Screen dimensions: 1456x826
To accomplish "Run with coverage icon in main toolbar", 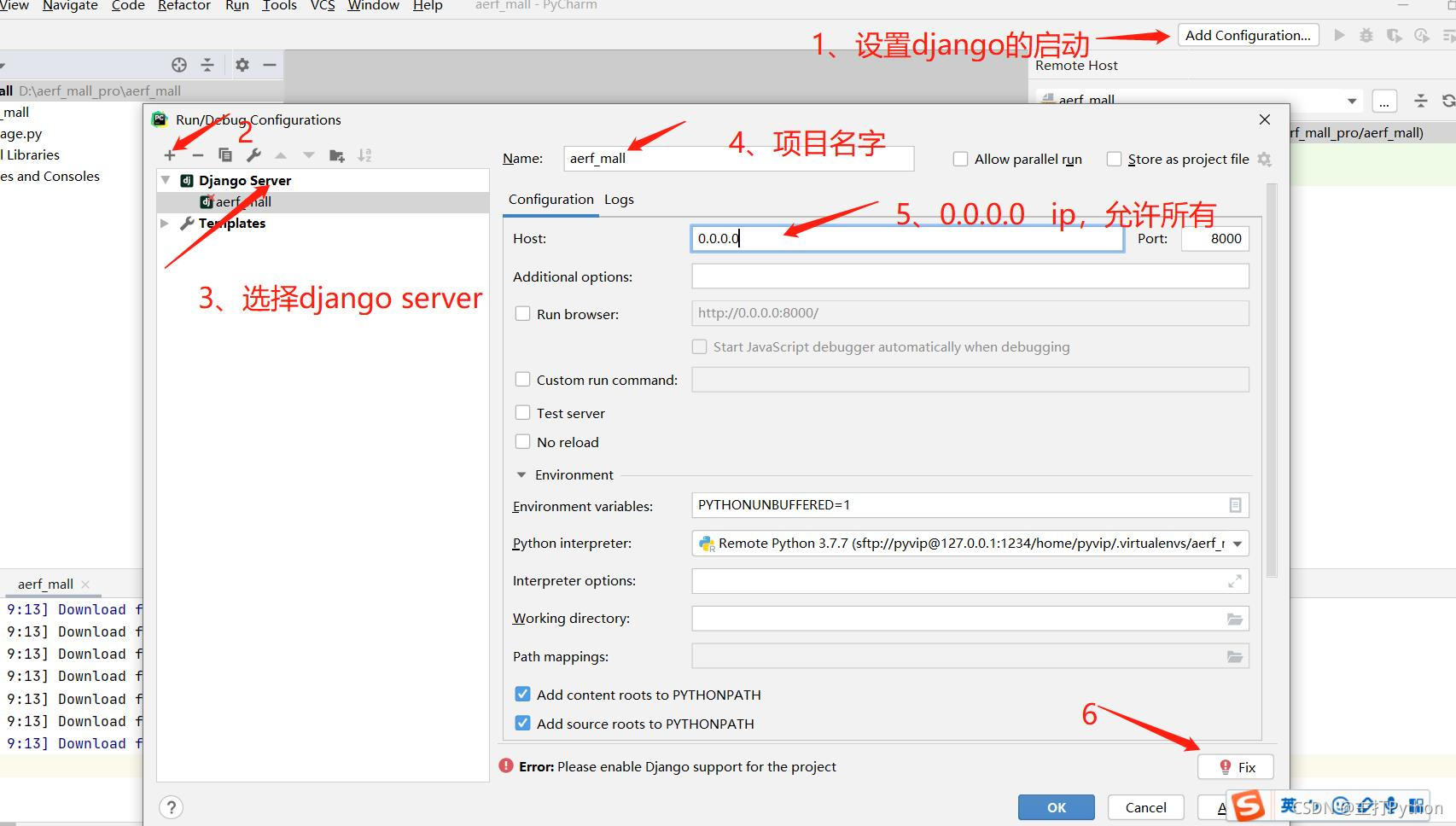I will (x=1394, y=35).
